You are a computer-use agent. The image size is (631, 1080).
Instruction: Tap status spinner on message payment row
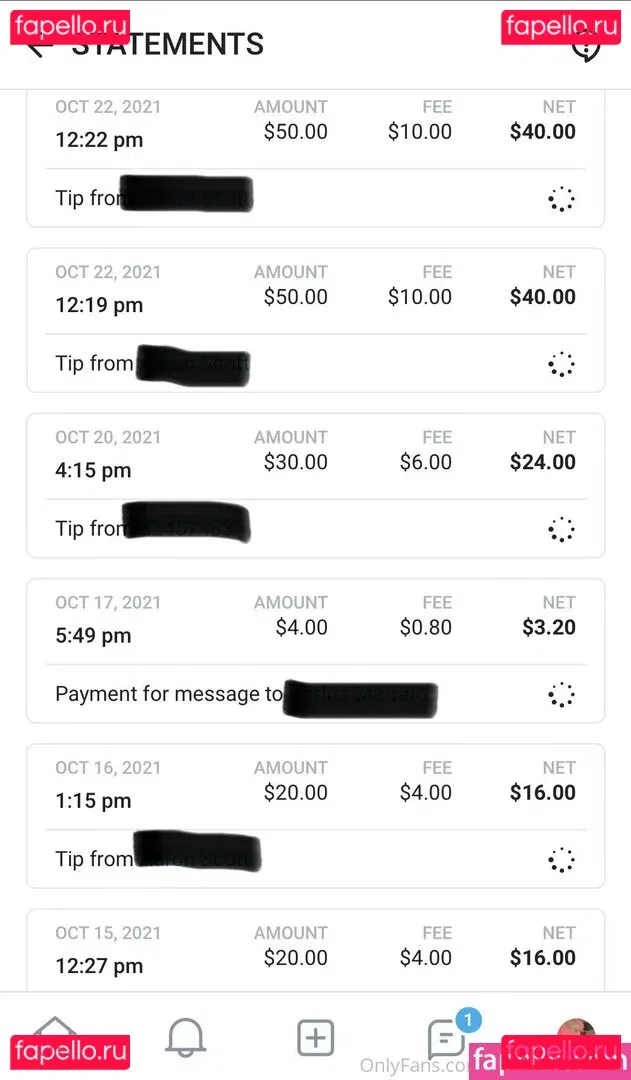[562, 694]
